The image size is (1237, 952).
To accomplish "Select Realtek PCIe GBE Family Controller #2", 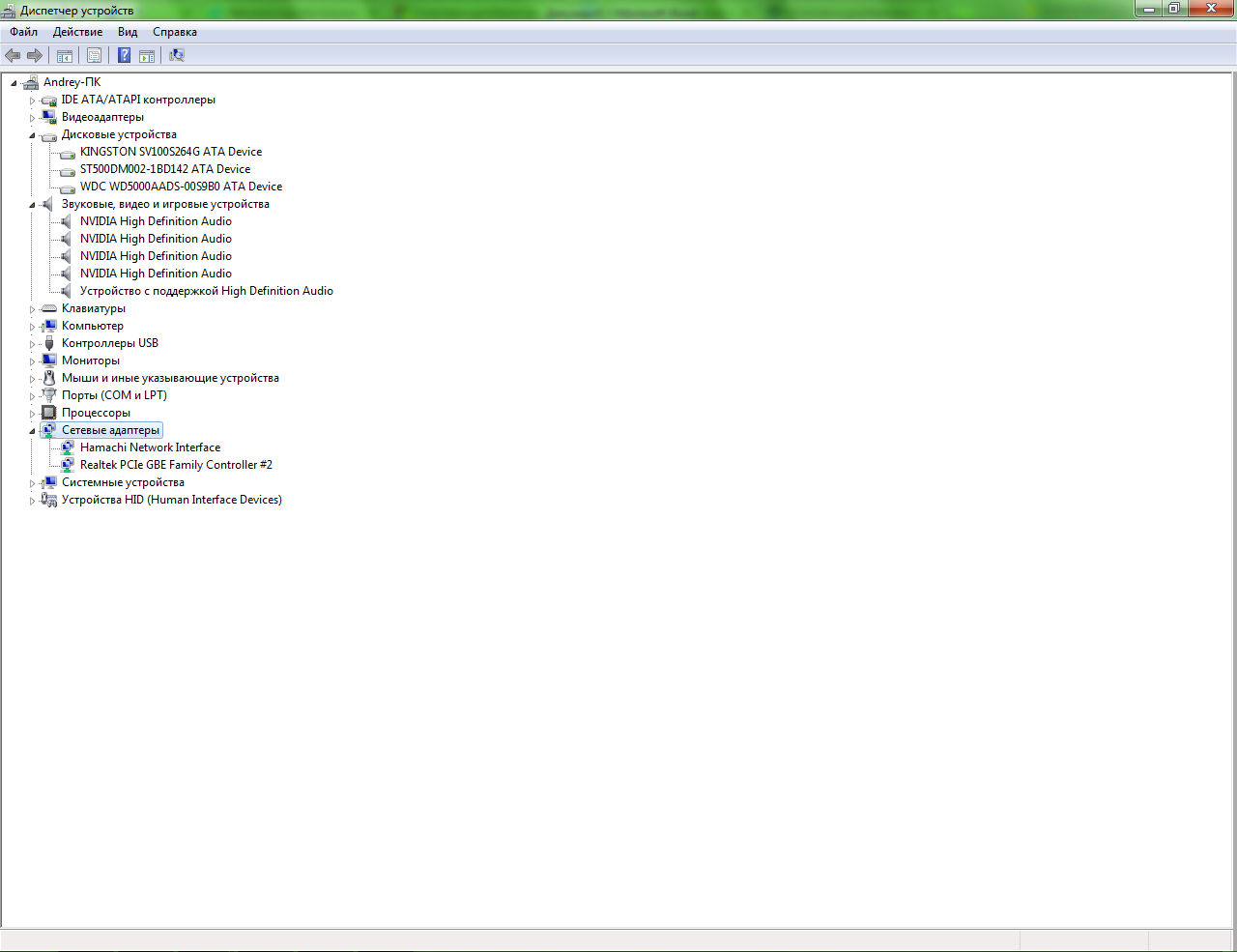I will coord(176,465).
